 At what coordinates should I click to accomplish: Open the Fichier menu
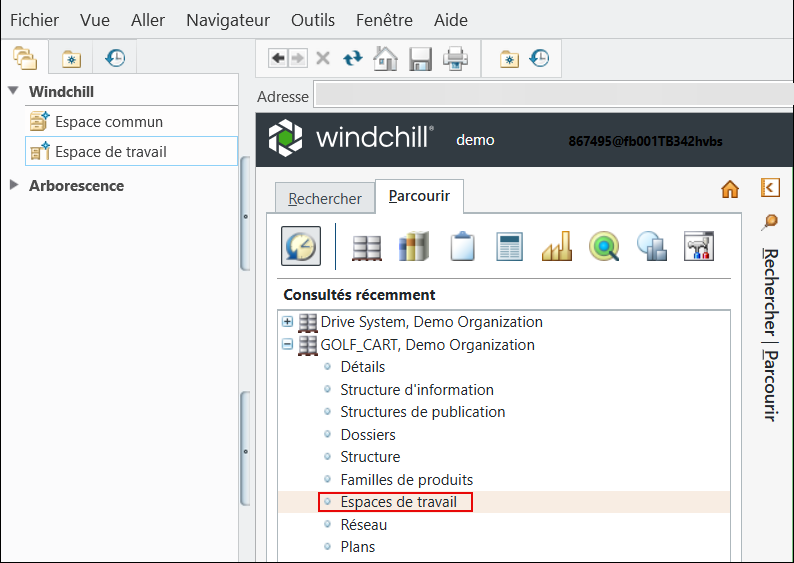(34, 20)
